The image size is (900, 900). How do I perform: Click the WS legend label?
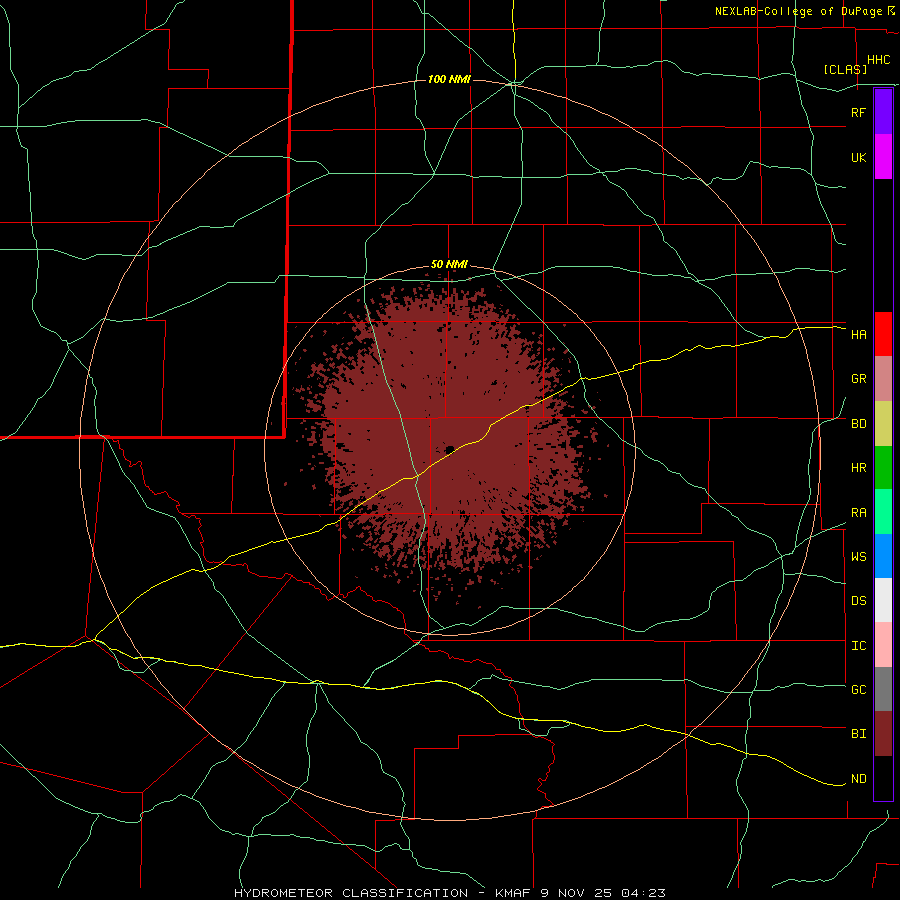(858, 557)
